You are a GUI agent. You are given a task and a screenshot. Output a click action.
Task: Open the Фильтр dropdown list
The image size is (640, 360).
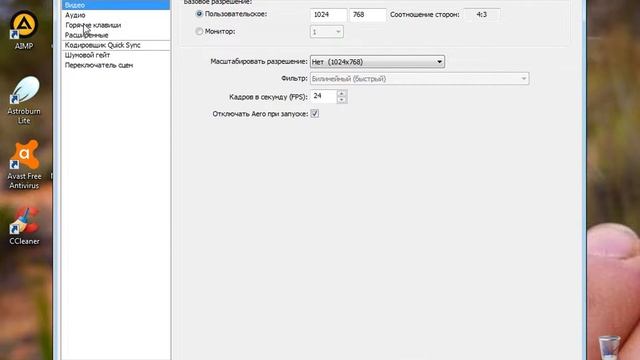[x=419, y=79]
